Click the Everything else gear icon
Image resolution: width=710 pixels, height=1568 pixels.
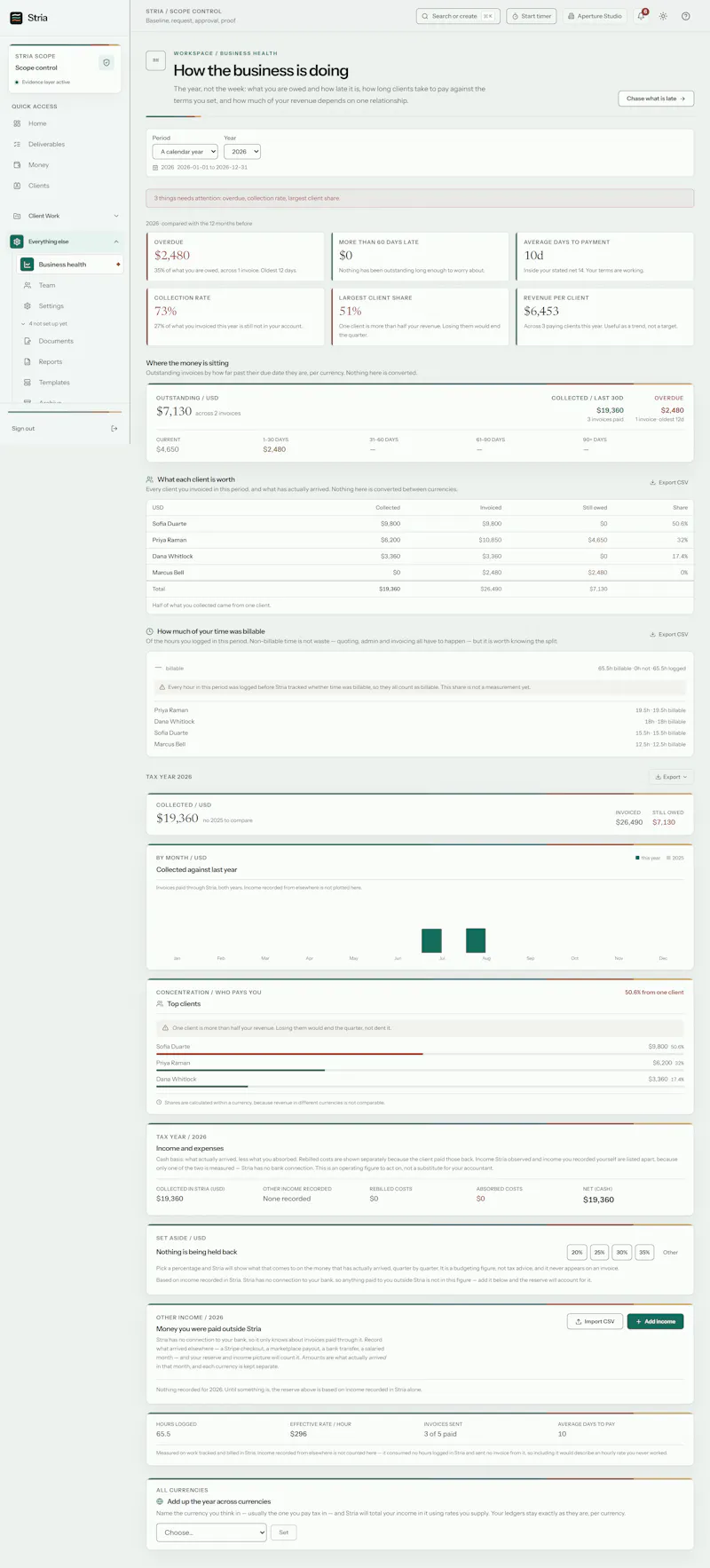17,242
